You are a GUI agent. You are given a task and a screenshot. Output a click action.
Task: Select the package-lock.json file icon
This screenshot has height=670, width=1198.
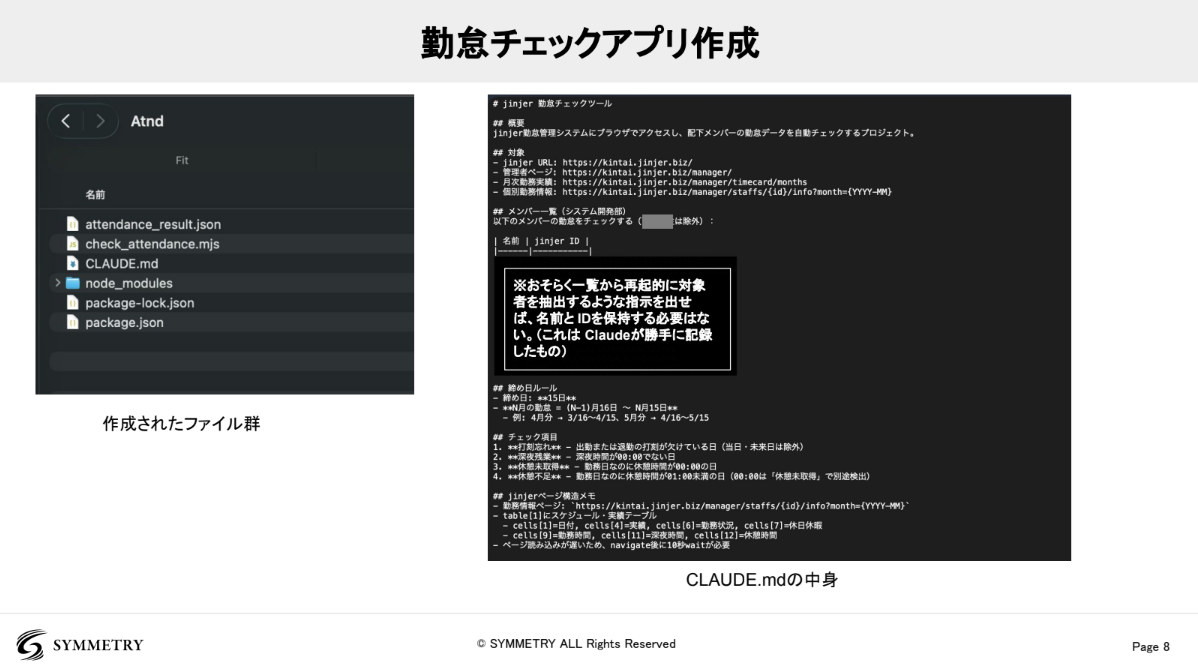73,303
